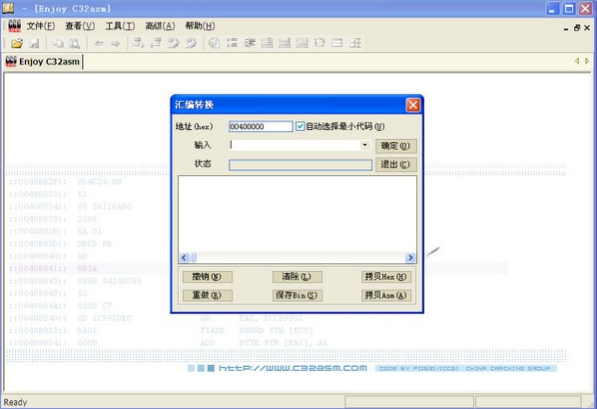Click the dialog list scroll-left arrow
The width and height of the screenshot is (597, 409).
[184, 258]
